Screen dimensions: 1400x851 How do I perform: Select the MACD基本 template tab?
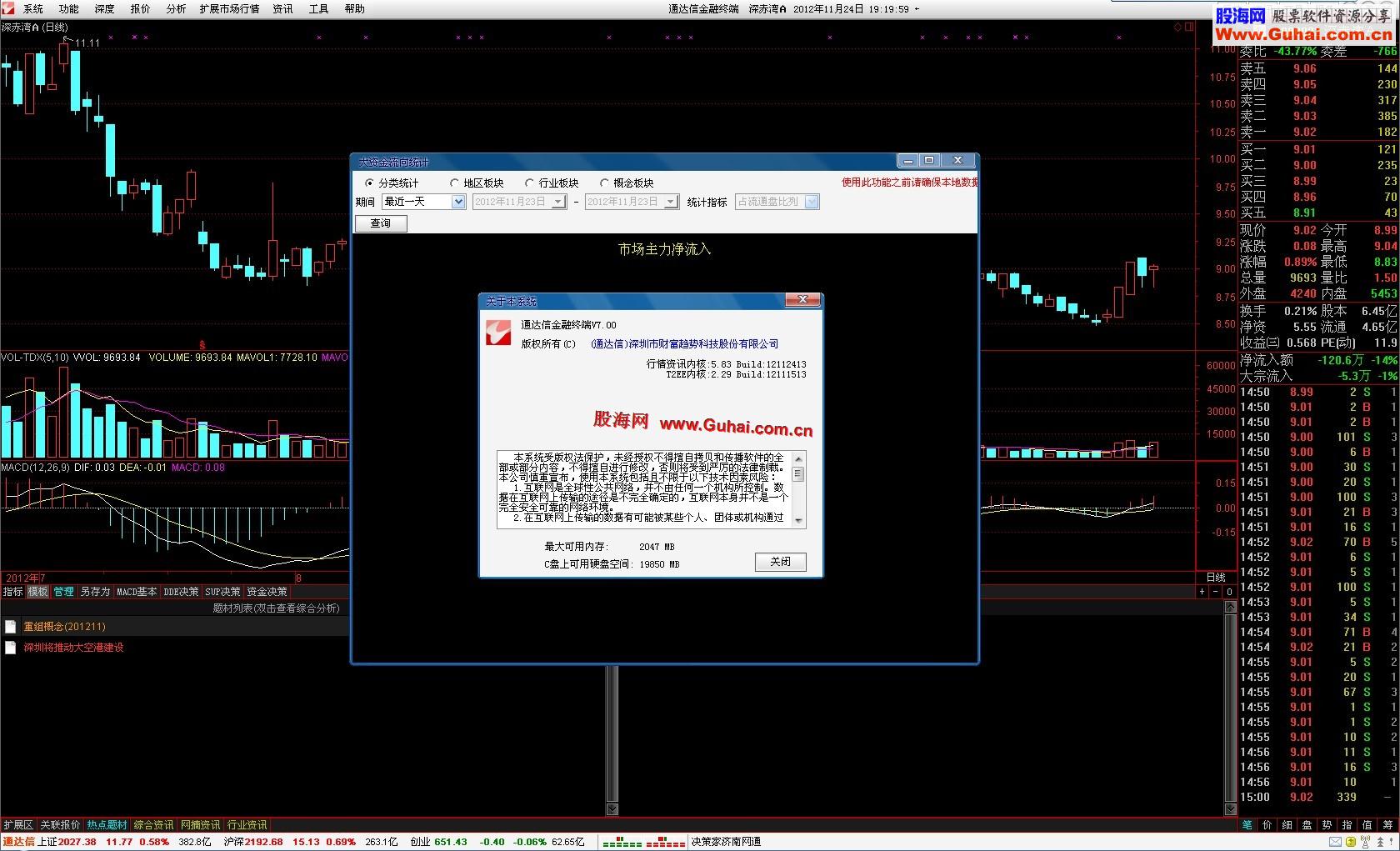(x=137, y=591)
